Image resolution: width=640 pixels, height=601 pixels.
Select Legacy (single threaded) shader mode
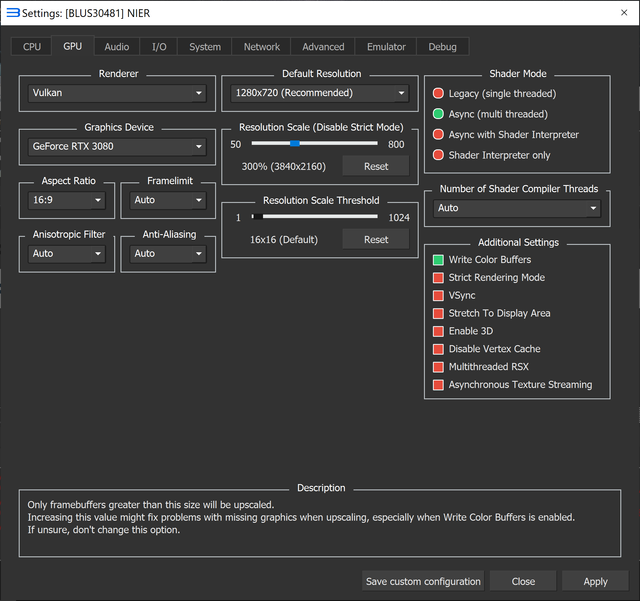click(494, 93)
